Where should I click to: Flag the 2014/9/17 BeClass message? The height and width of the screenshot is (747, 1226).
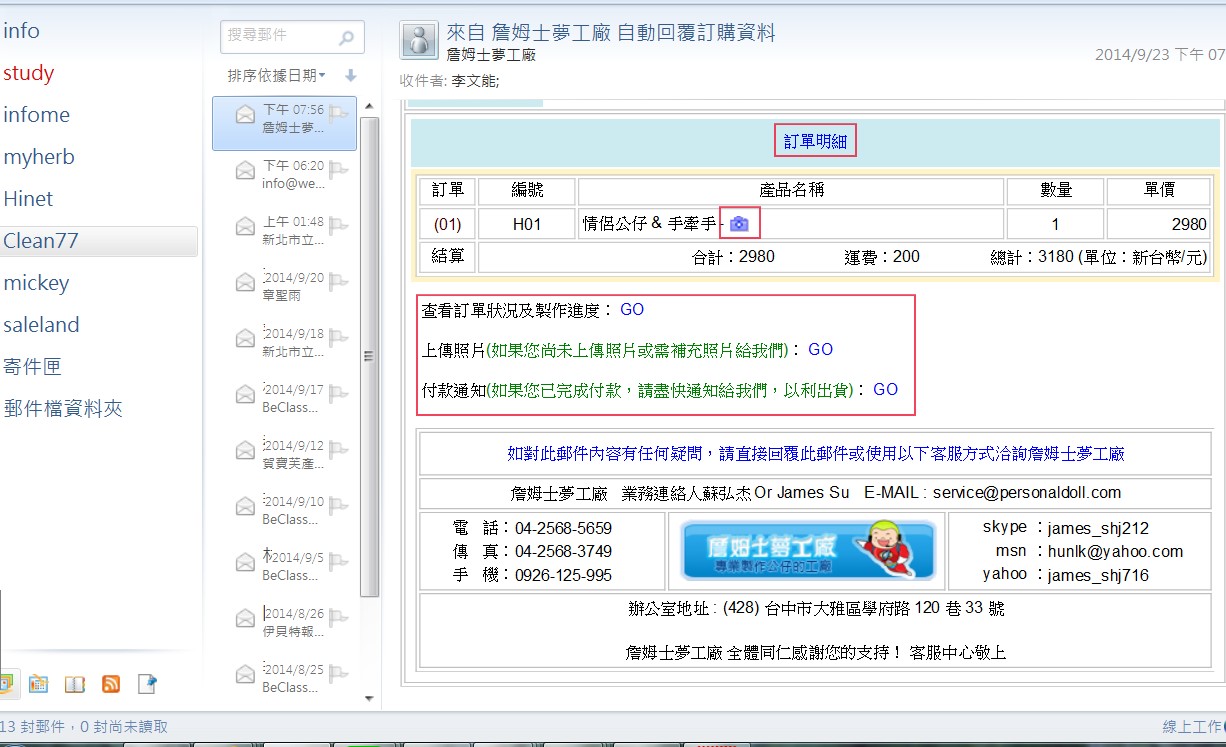coord(338,393)
